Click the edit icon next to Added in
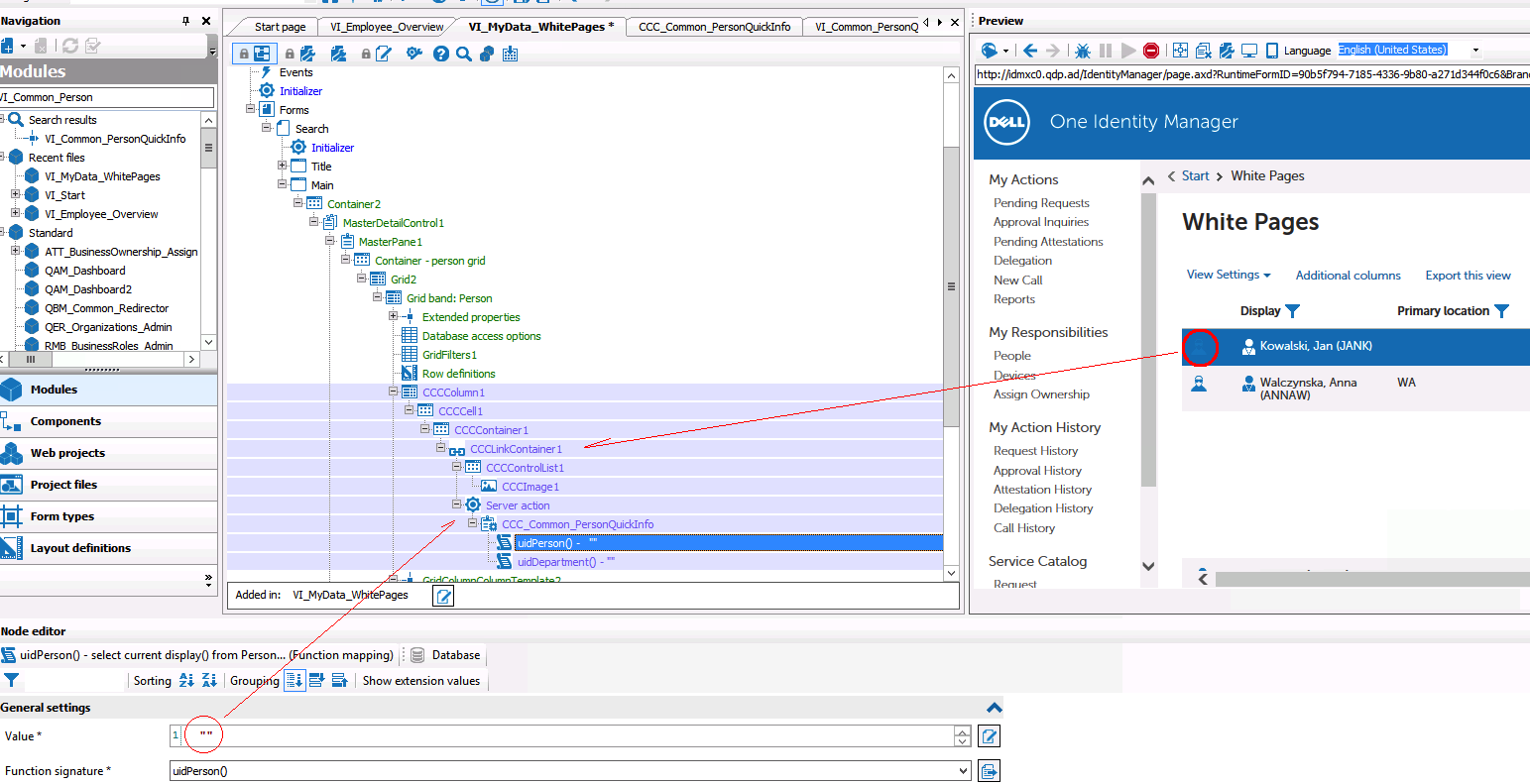This screenshot has width=1530, height=784. 444,596
